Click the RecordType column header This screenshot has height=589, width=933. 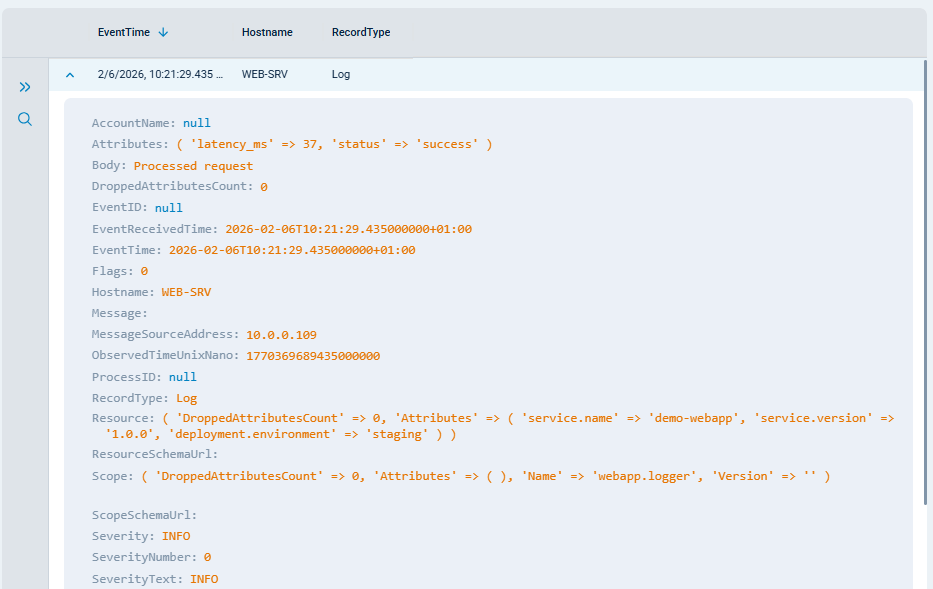361,31
